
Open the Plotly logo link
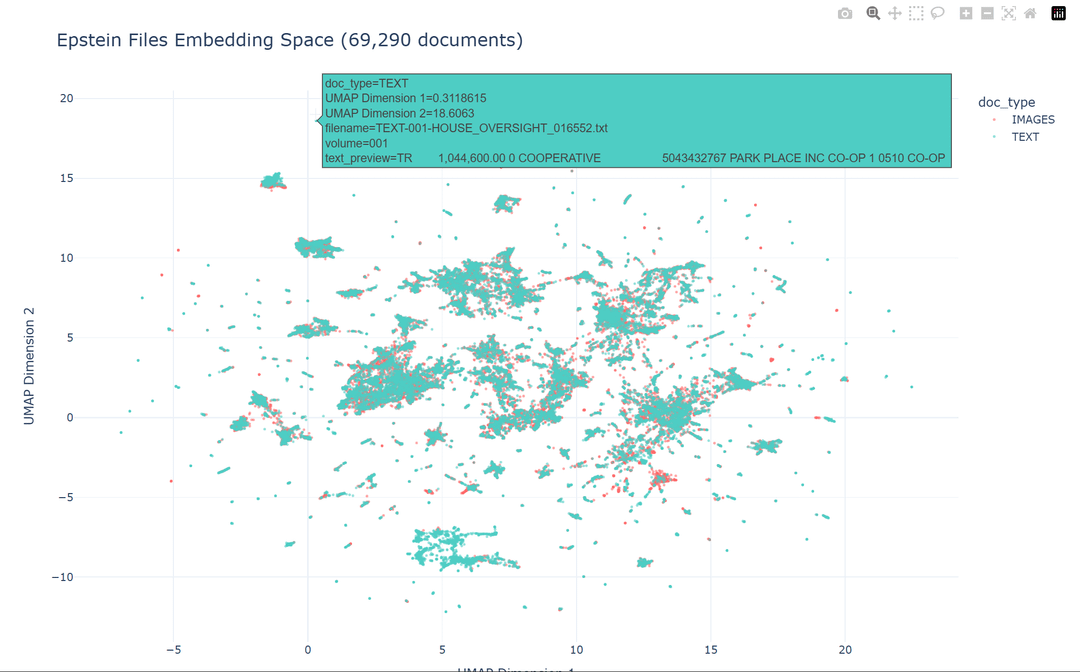[1058, 13]
